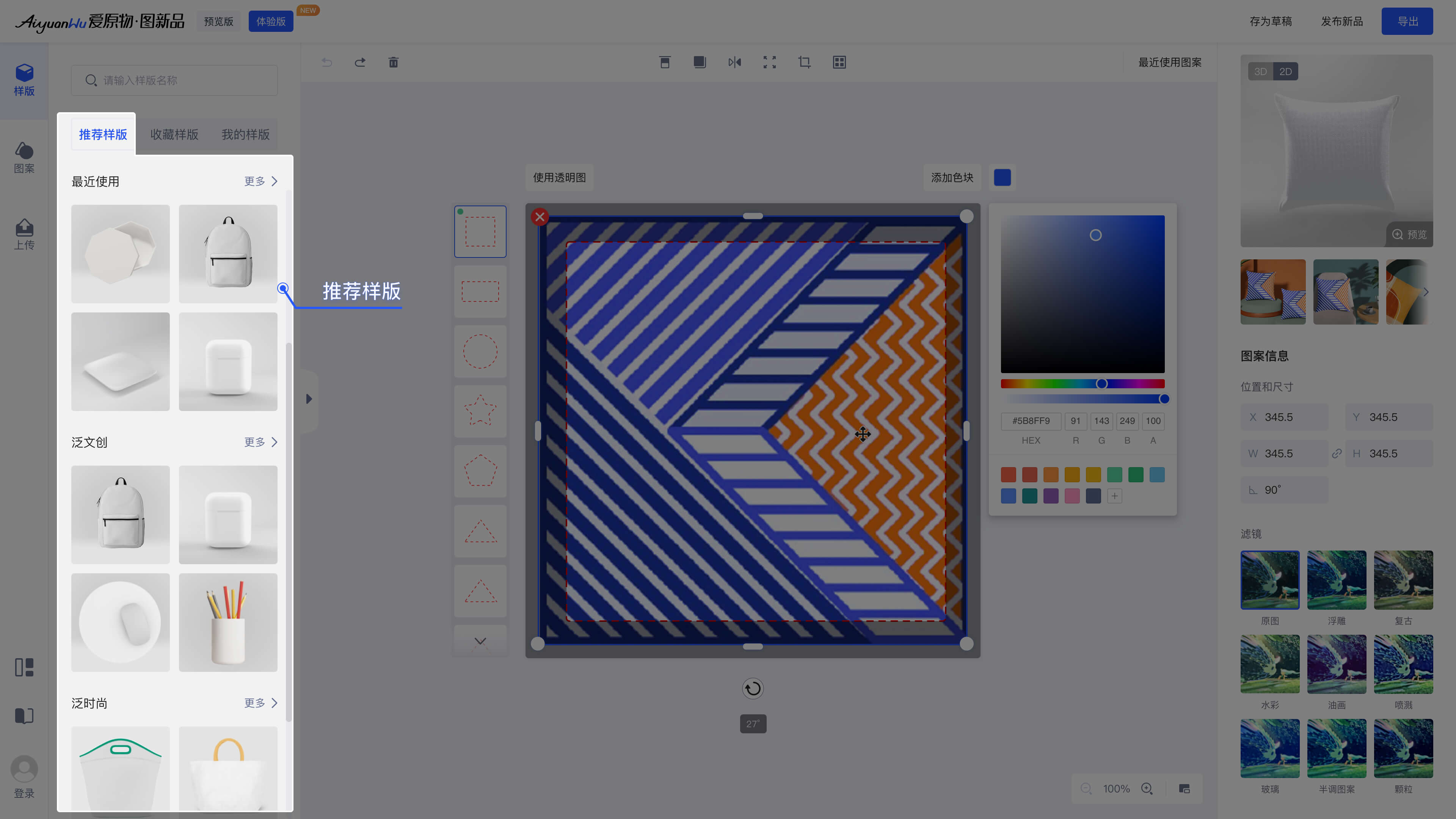
Task: Click the 使用透明图 button
Action: pyautogui.click(x=559, y=177)
